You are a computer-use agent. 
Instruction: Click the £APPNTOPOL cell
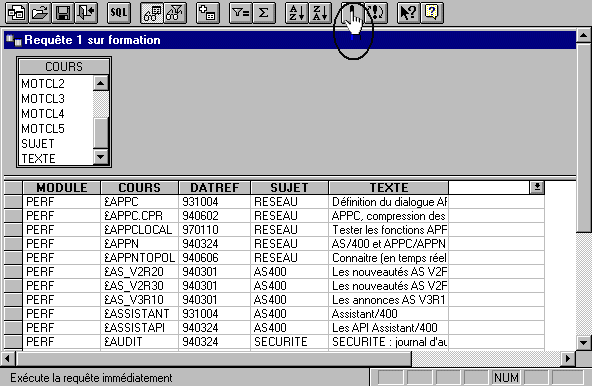point(139,258)
